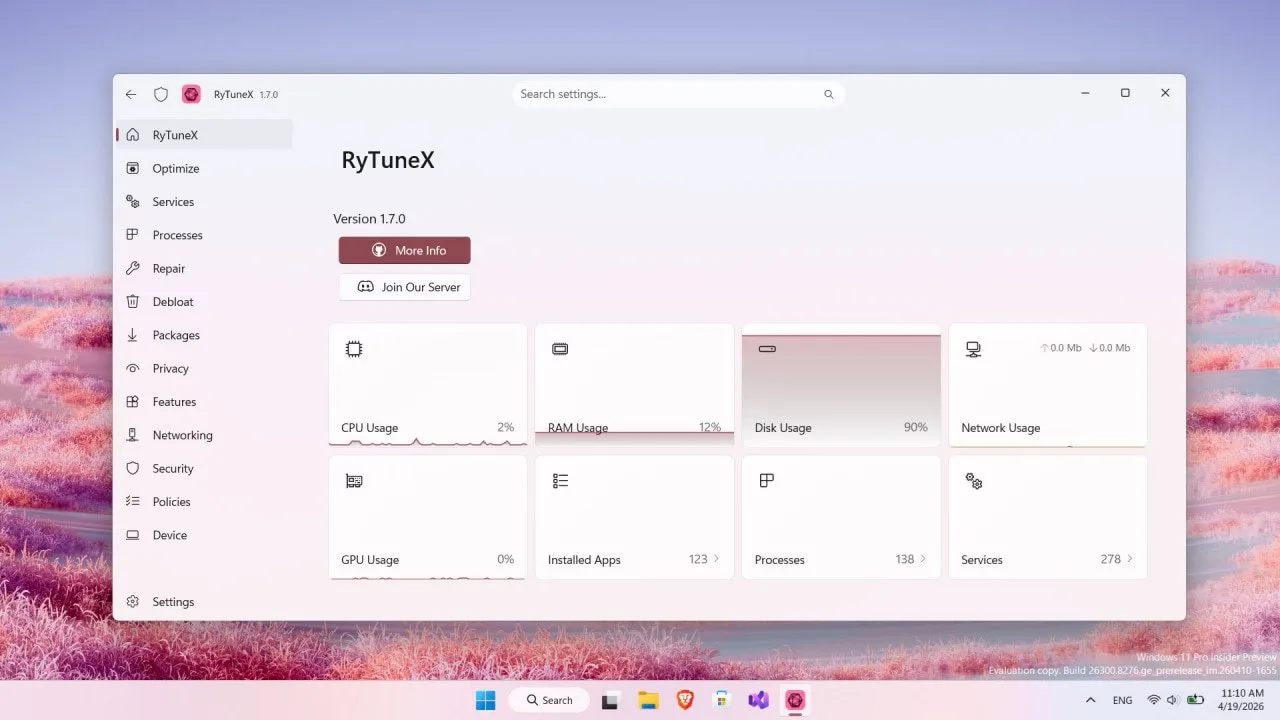Open Visual Studio from the taskbar

[758, 700]
